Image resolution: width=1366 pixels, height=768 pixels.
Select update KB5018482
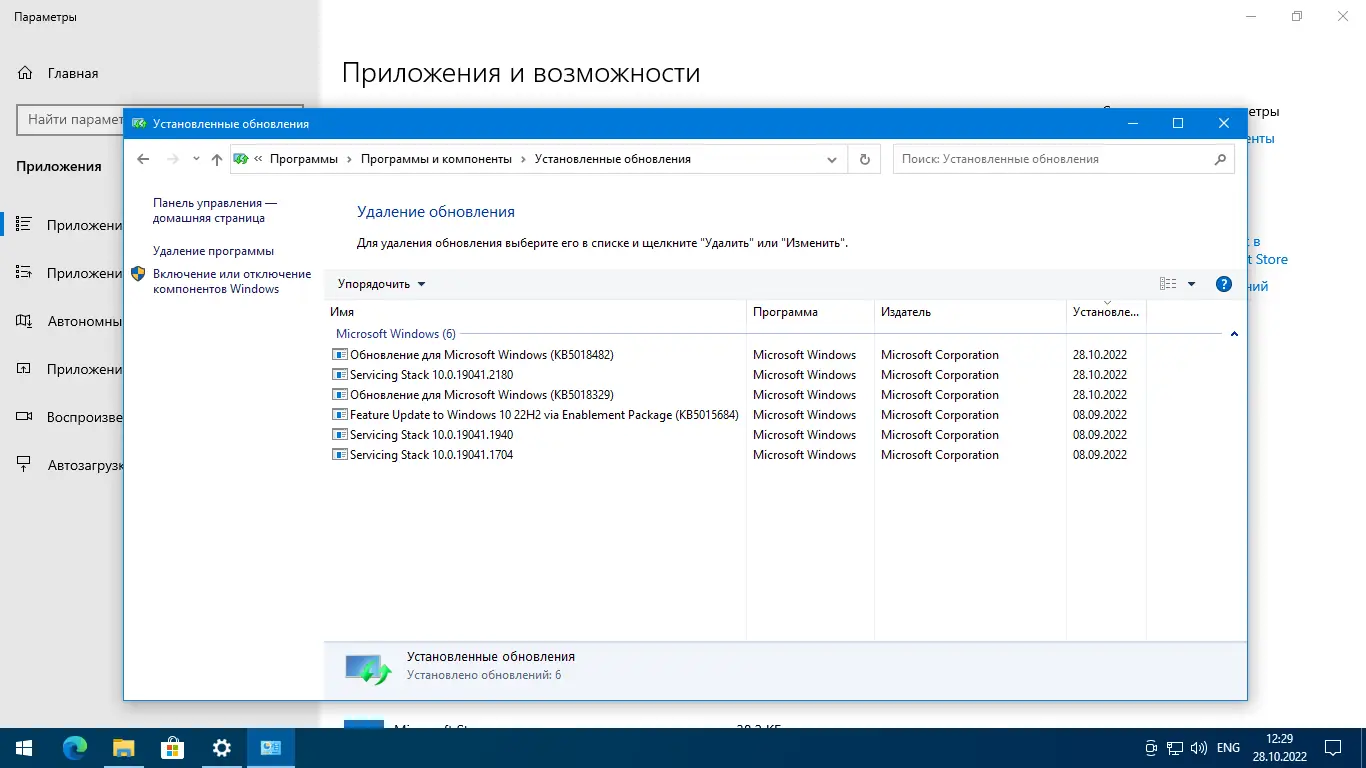click(736, 355)
